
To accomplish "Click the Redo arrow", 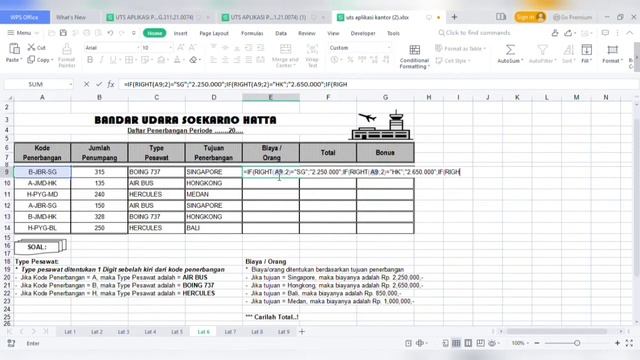I will tap(122, 33).
